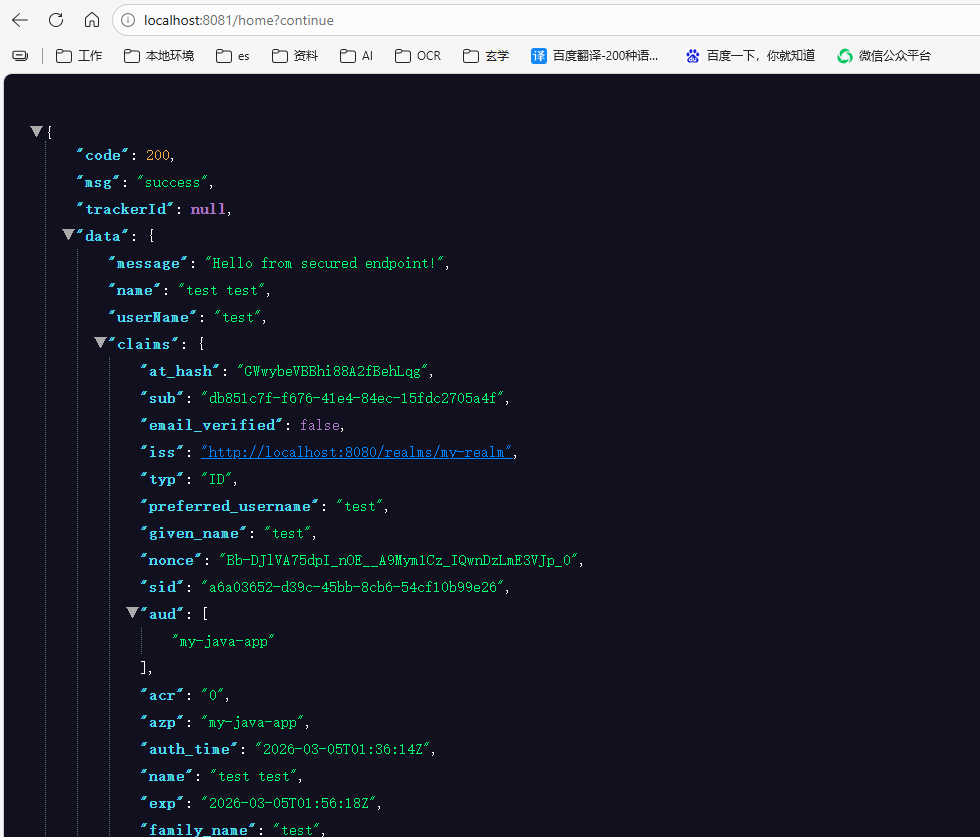Open the 百度翻译 bookmark
This screenshot has width=980, height=837.
(x=595, y=56)
